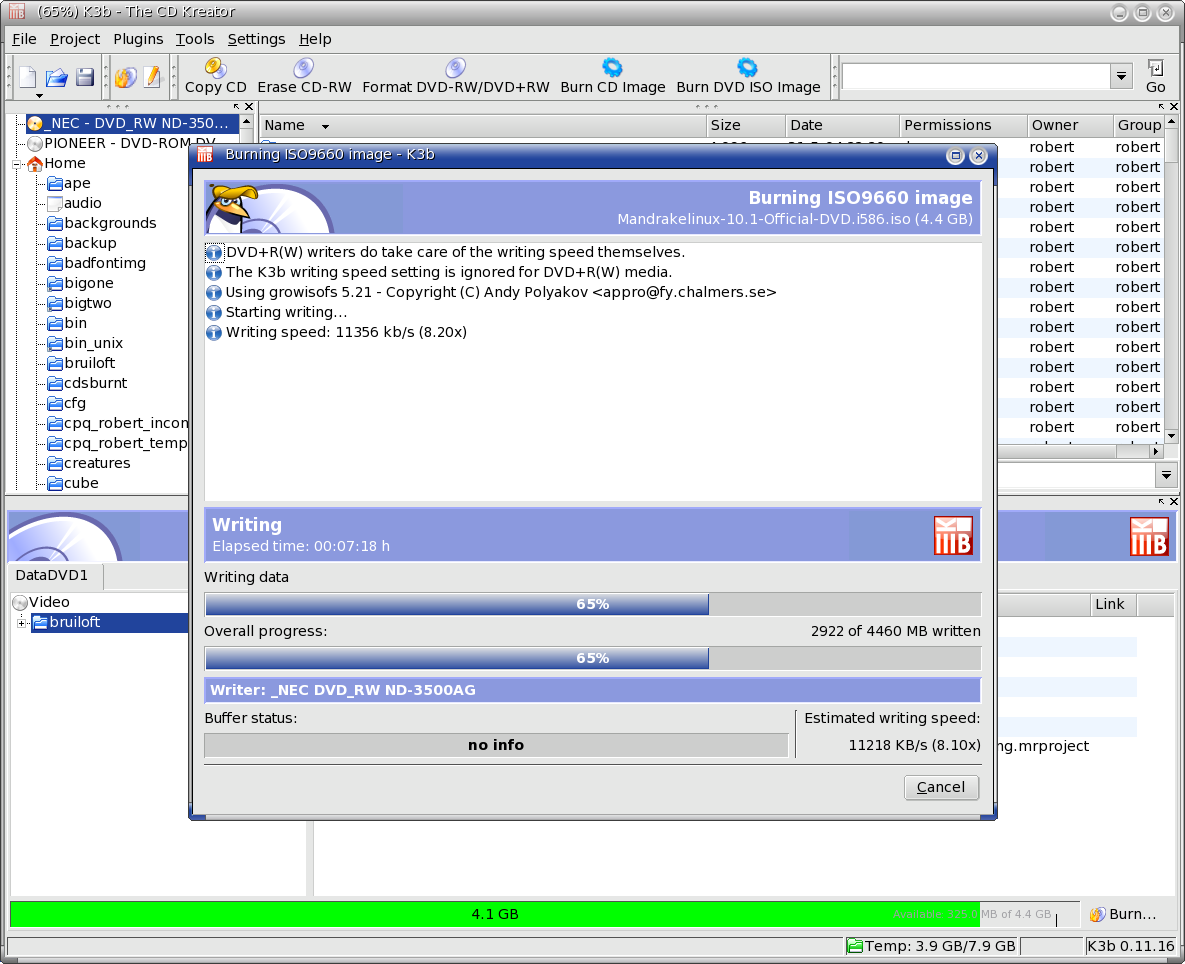The image size is (1185, 964).
Task: Close the directory tree panel with X
Action: 249,107
